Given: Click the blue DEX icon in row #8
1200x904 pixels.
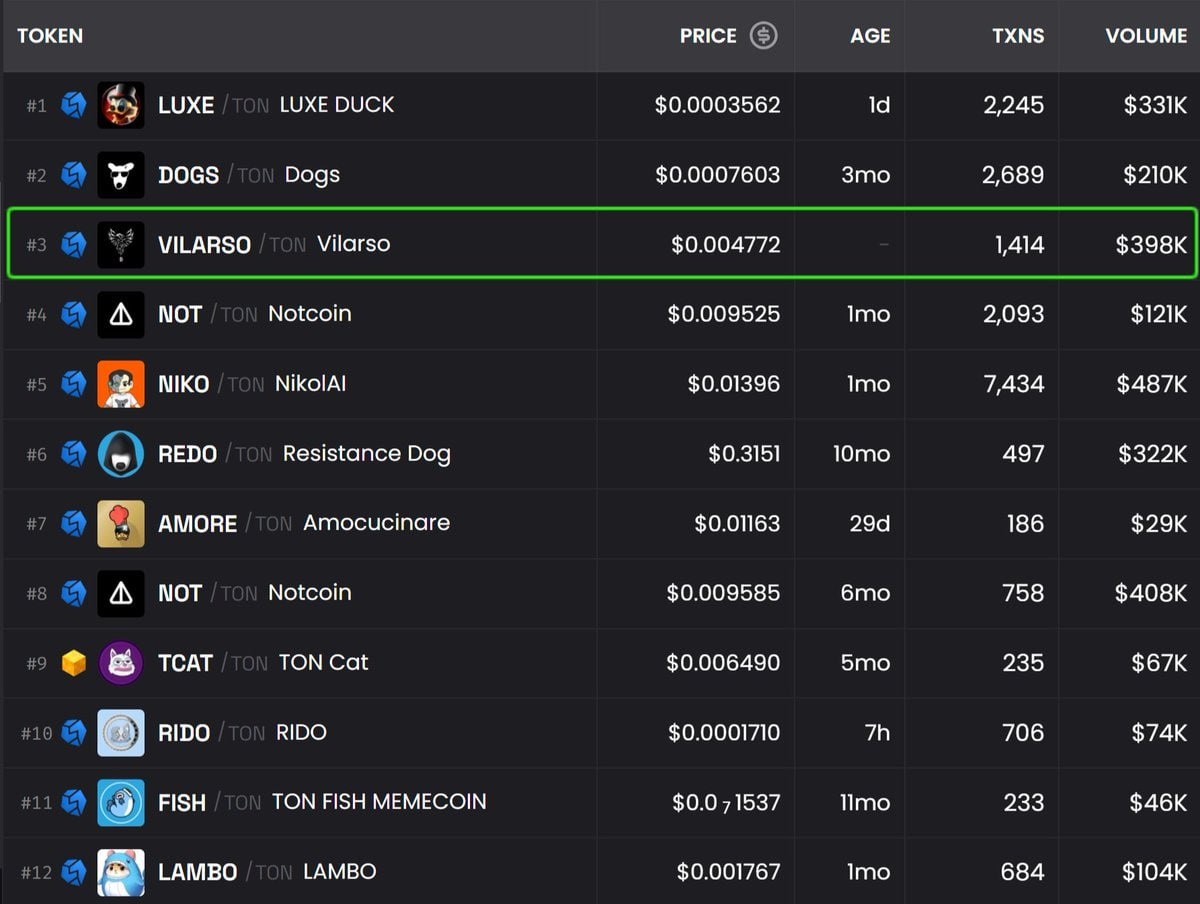Looking at the screenshot, I should click(x=73, y=593).
